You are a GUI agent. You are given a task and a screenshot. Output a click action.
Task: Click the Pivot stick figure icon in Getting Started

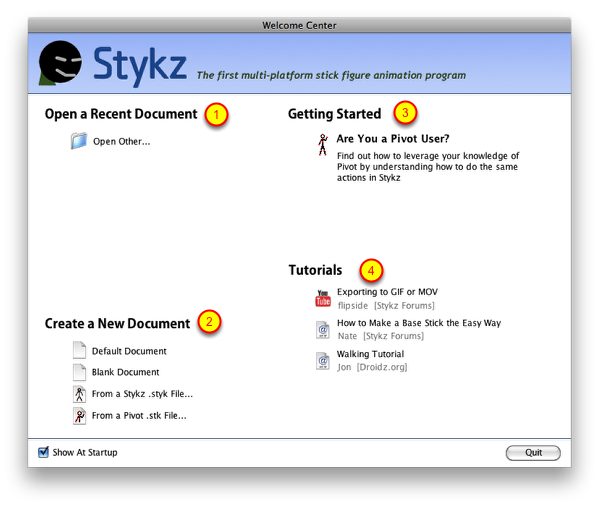click(x=323, y=145)
